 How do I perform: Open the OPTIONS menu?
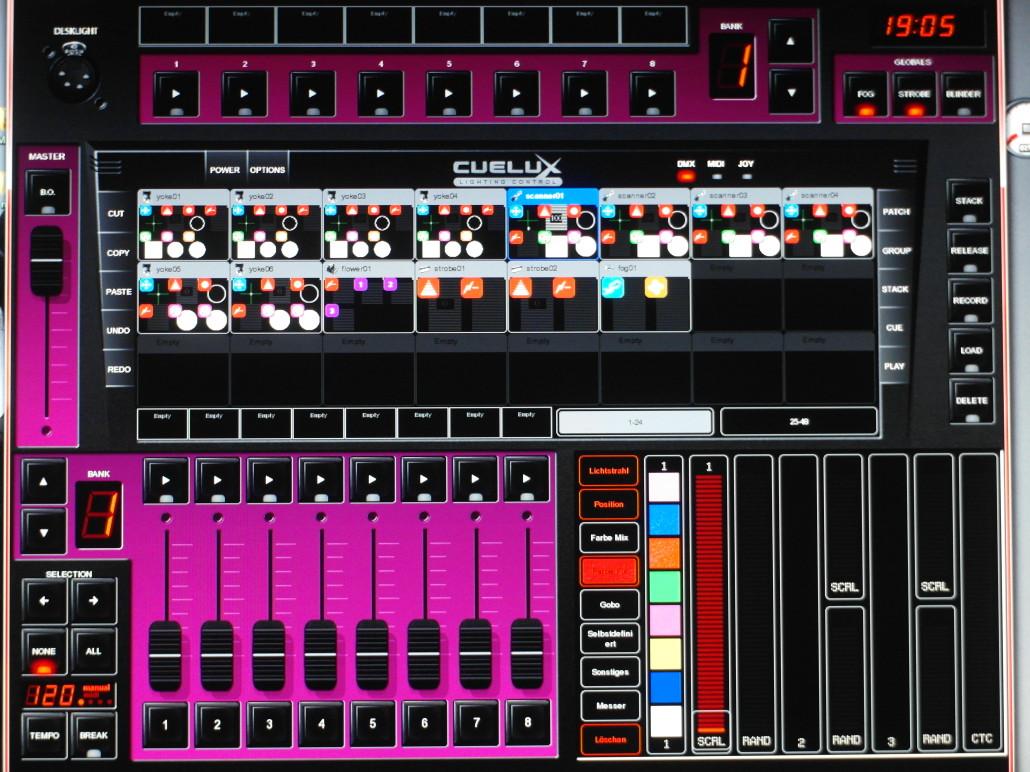(267, 170)
